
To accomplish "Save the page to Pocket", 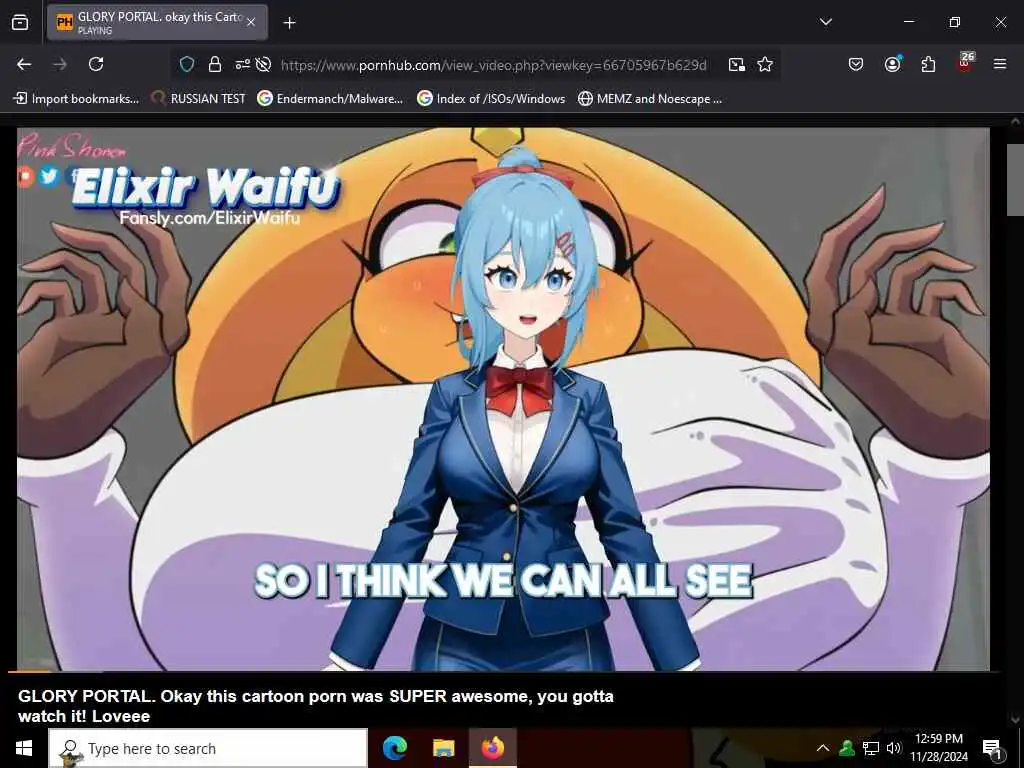I will 856,64.
